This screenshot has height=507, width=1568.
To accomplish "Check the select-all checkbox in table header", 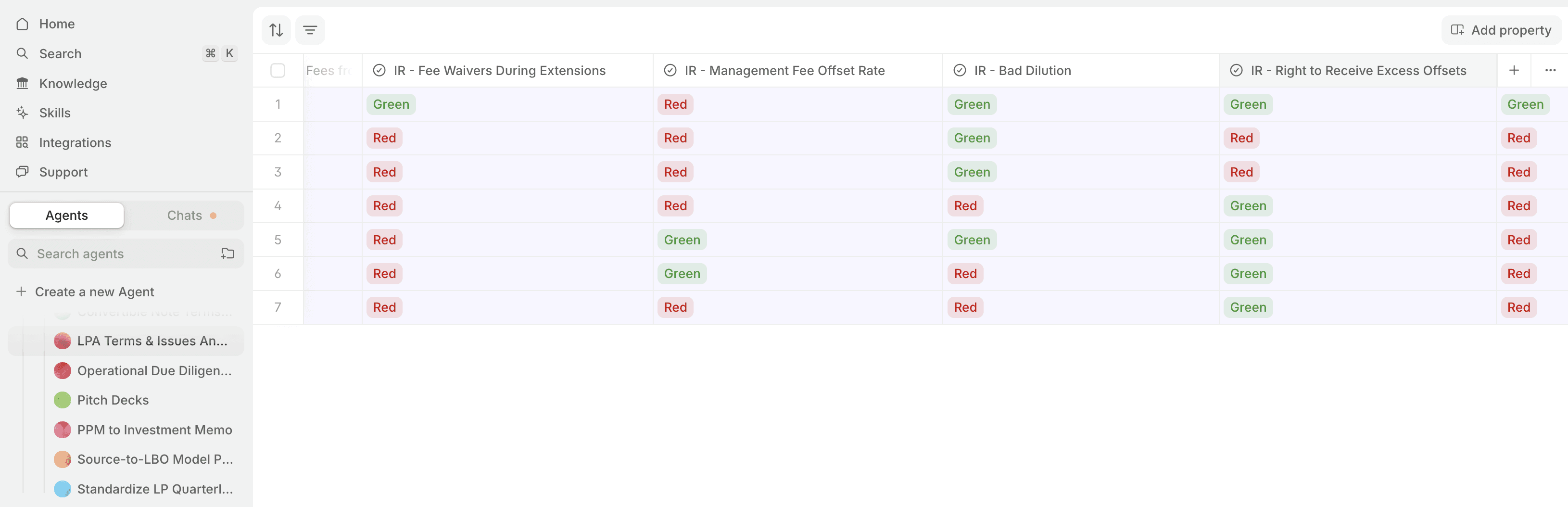I will point(278,70).
